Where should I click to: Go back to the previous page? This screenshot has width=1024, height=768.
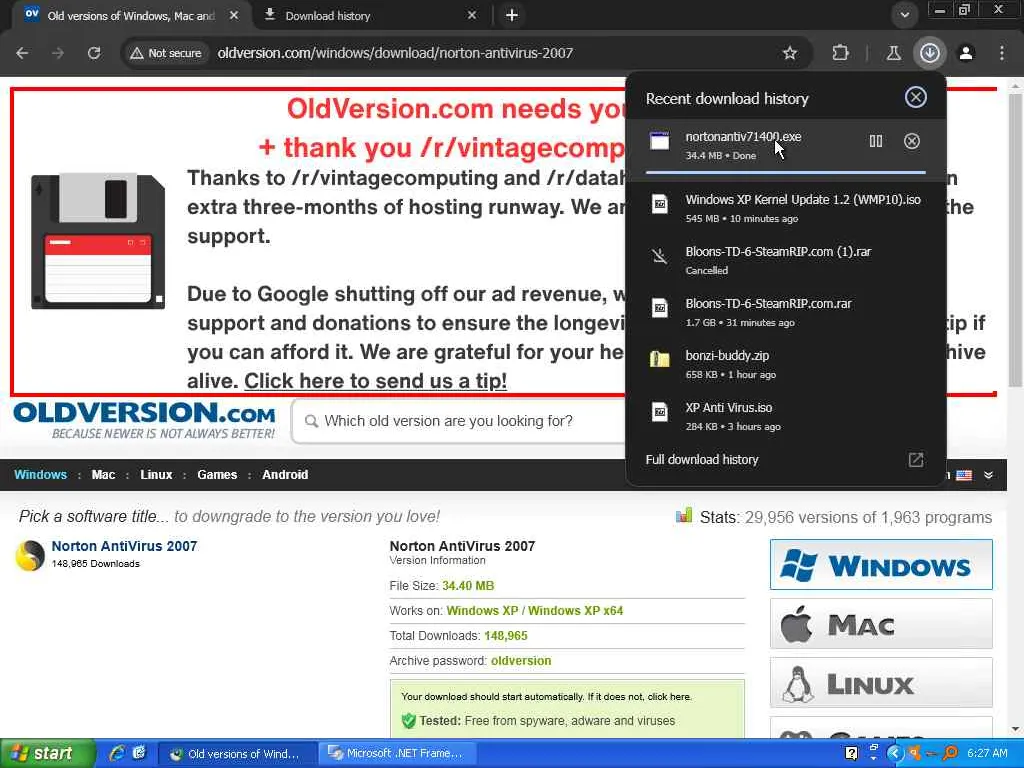(x=22, y=53)
